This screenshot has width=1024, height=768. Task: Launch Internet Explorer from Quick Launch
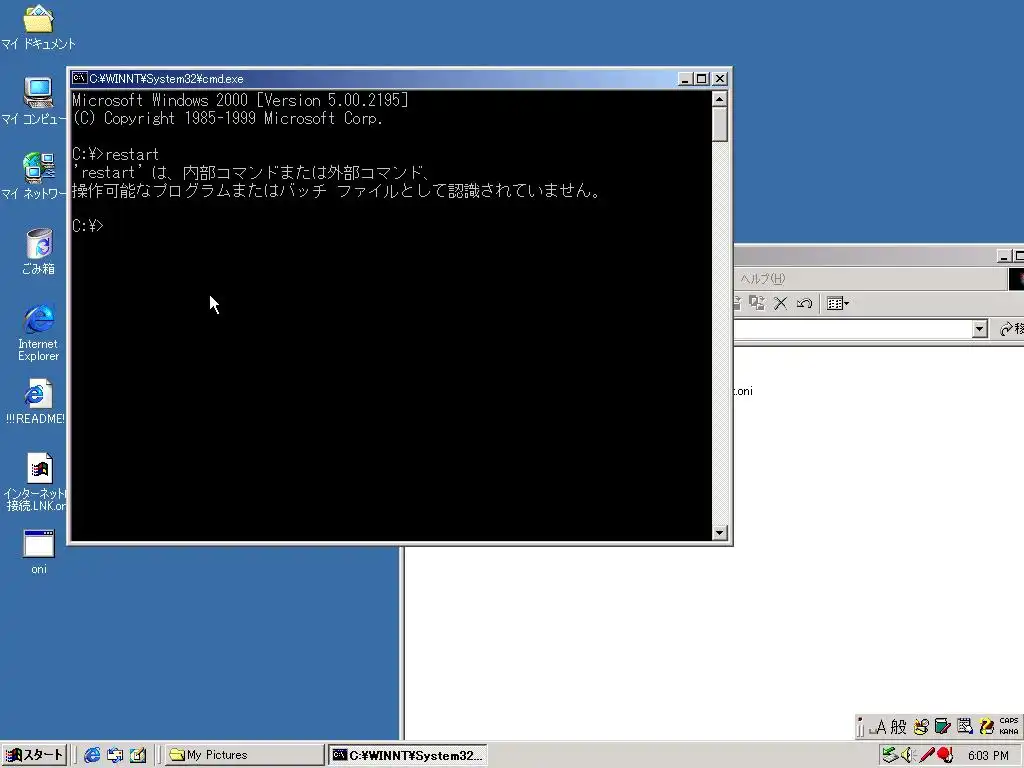(x=92, y=755)
